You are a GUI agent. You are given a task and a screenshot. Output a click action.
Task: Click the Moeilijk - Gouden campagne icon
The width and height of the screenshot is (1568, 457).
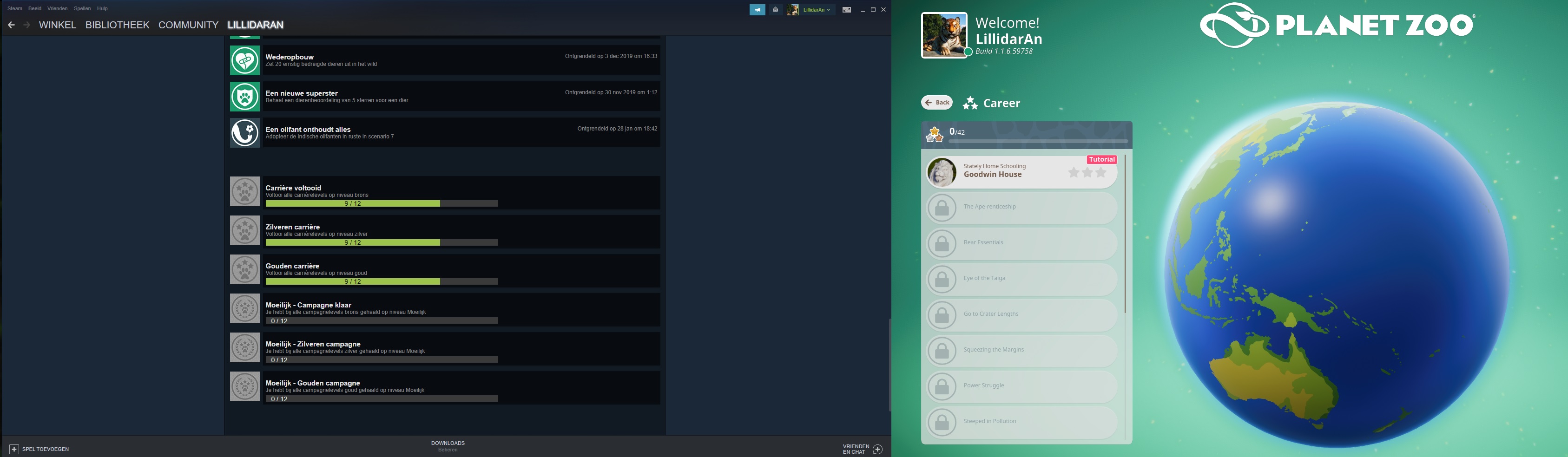(245, 386)
